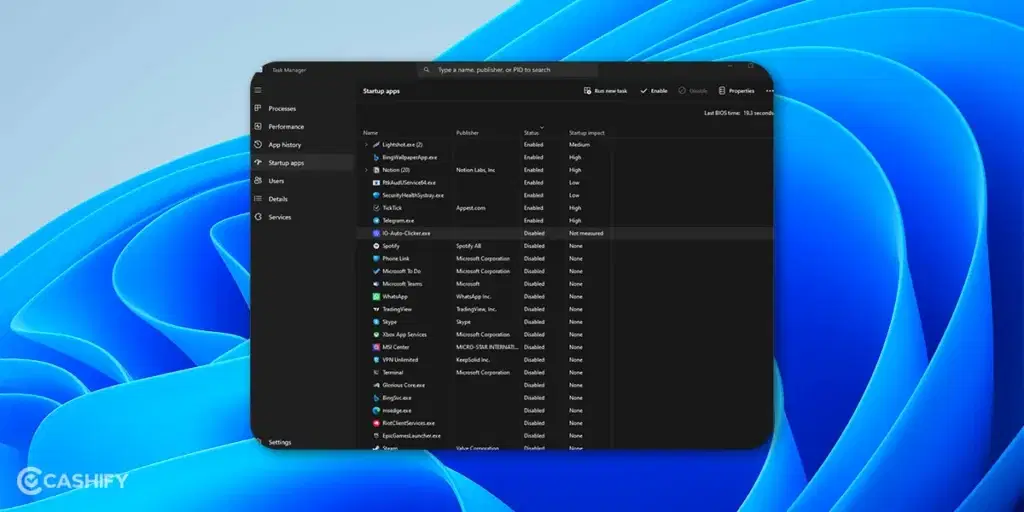Expand the Lightshot.exe (2) group
Viewport: 1024px width, 512px height.
pyautogui.click(x=366, y=144)
